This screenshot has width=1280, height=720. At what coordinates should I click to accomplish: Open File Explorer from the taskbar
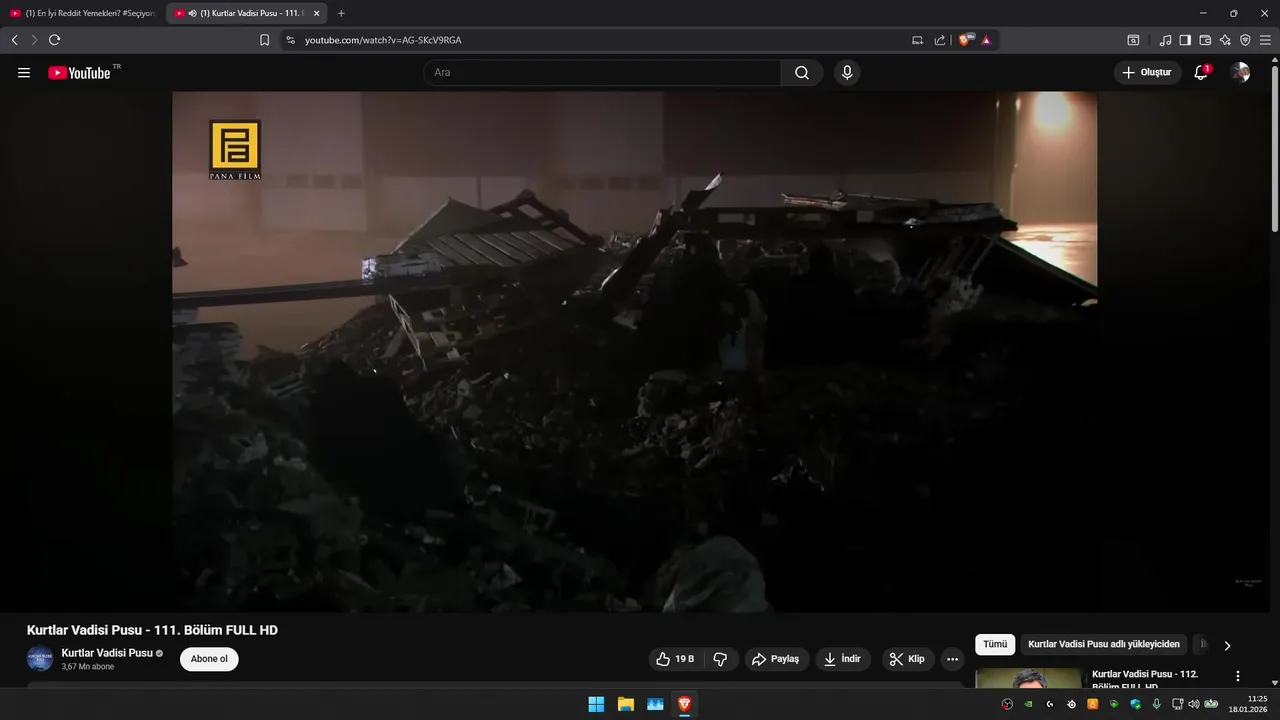(x=625, y=704)
